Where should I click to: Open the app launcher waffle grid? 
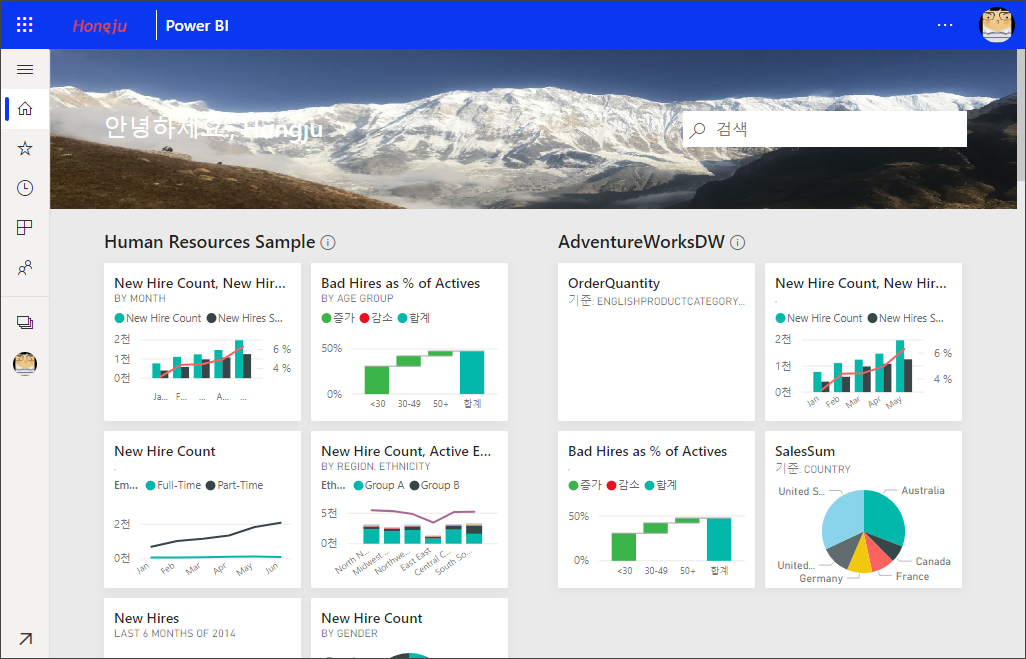[x=25, y=26]
